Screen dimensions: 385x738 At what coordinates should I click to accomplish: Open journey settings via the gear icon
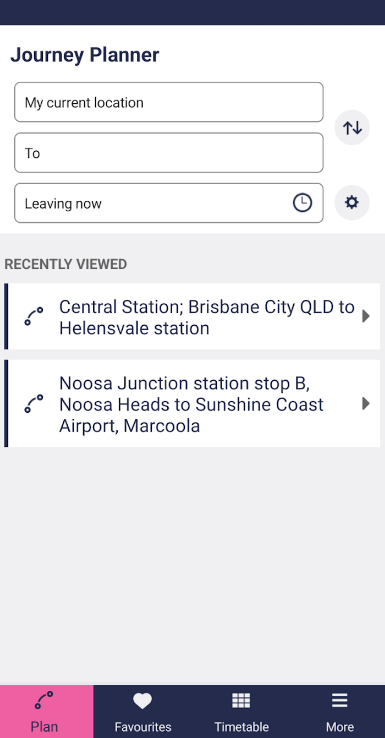[352, 203]
